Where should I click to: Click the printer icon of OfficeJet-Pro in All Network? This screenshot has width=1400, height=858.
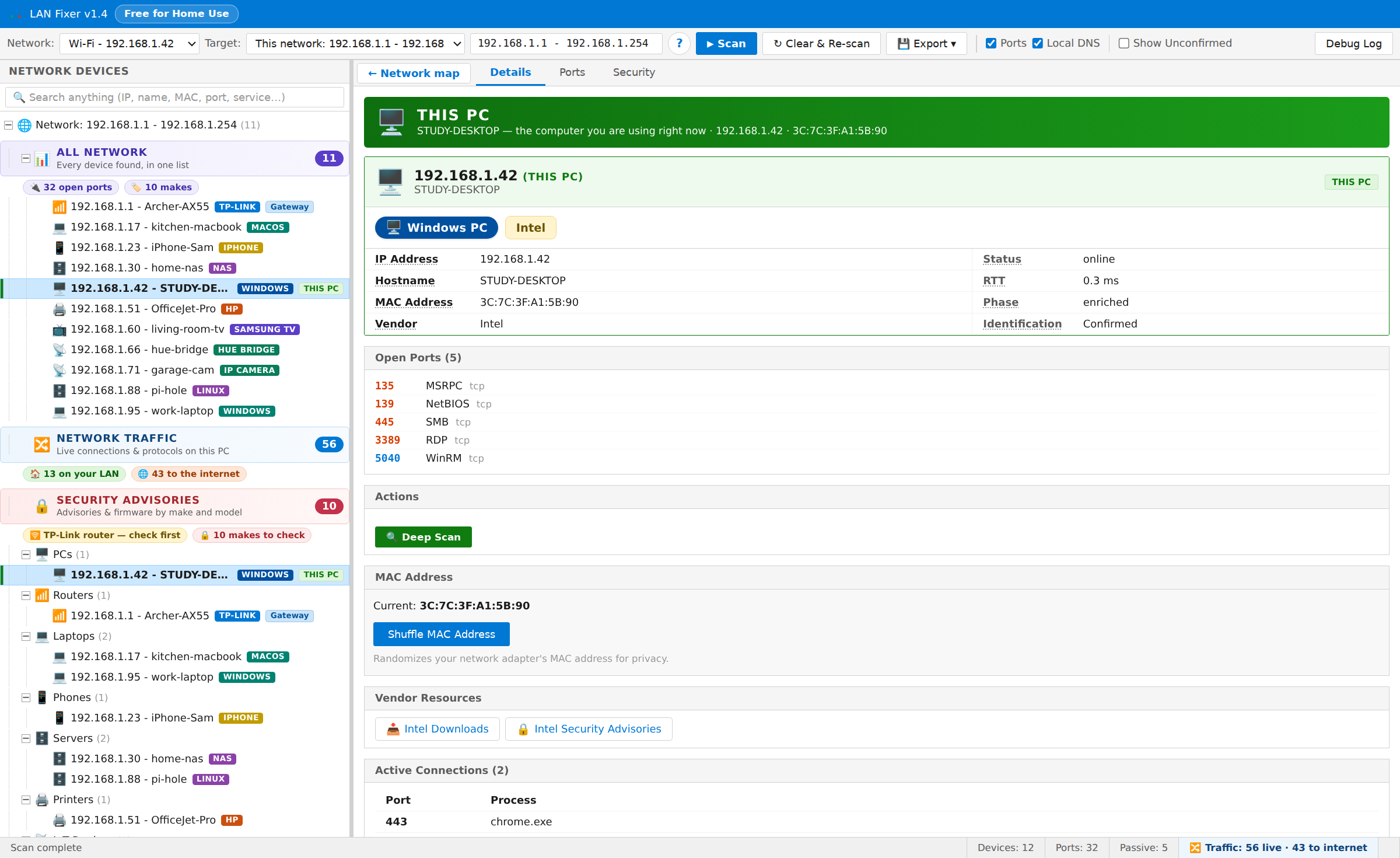coord(60,309)
